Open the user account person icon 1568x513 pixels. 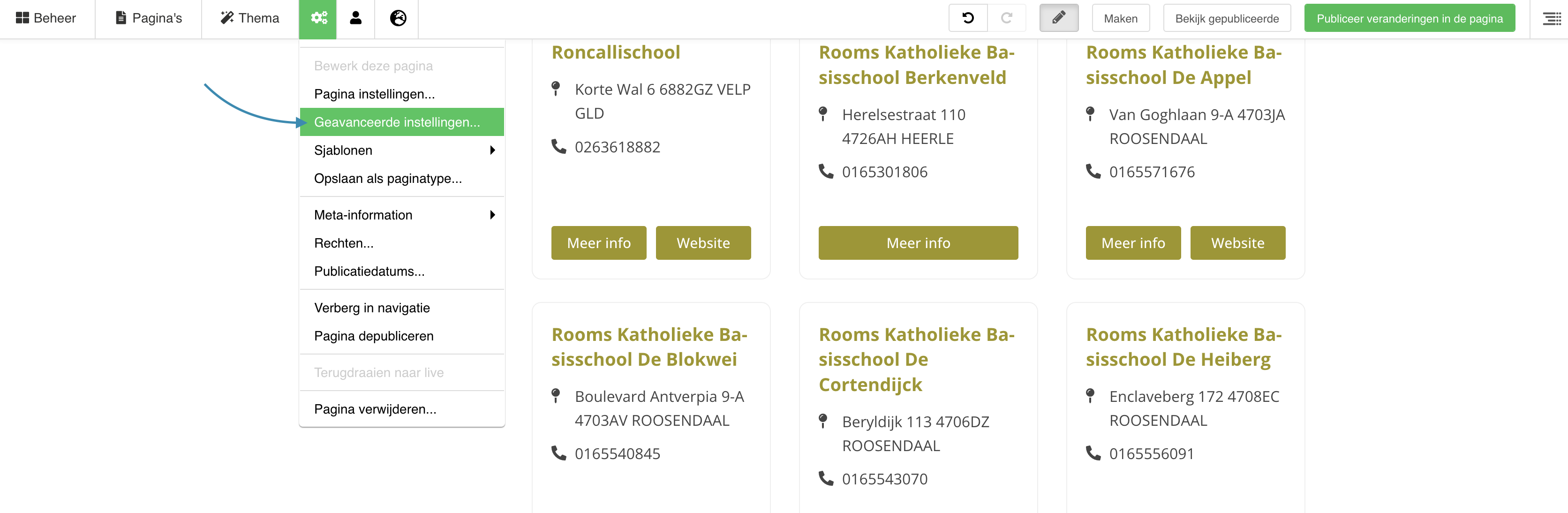point(355,18)
